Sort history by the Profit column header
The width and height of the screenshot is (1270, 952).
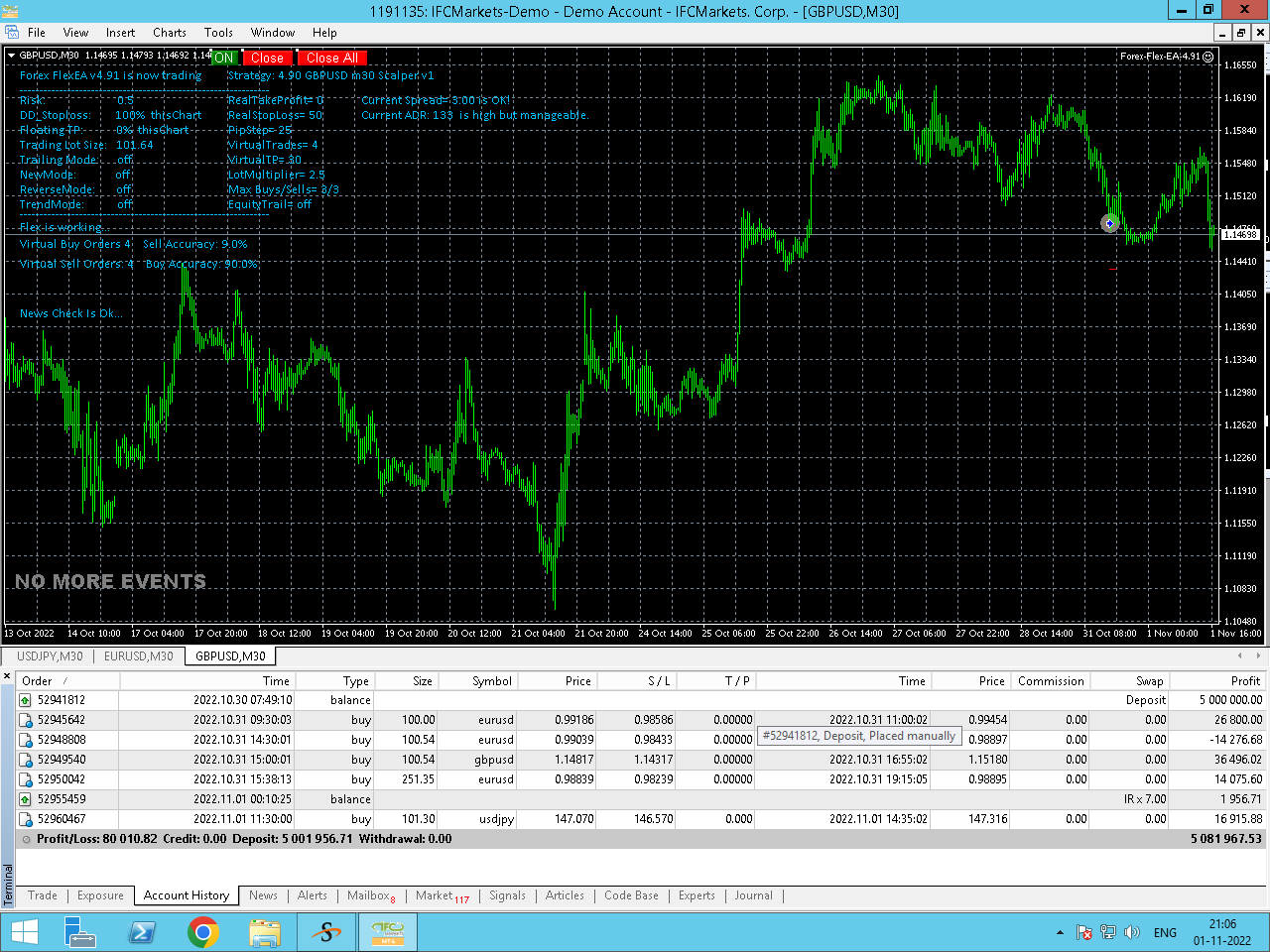[x=1217, y=681]
